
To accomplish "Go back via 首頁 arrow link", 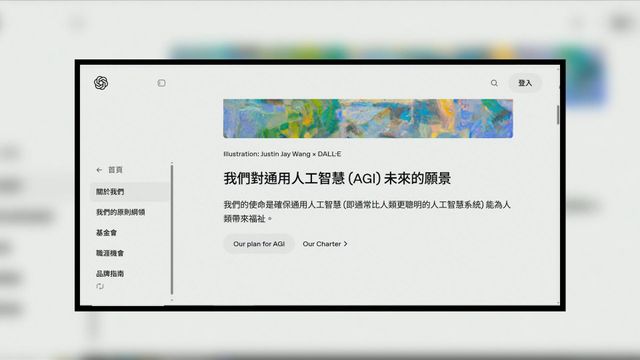I will 109,170.
